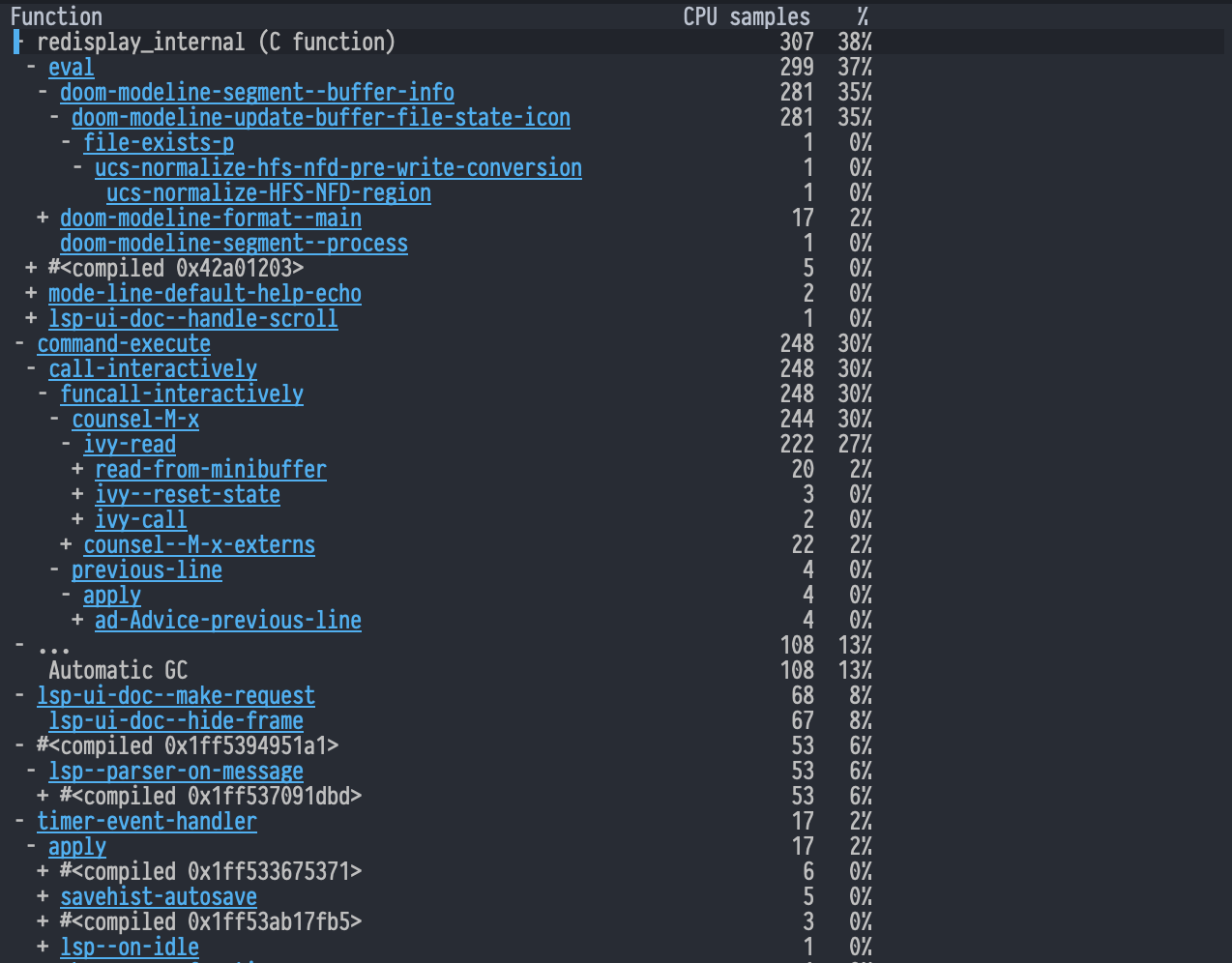Expand ivy--reset-state node
This screenshot has height=963, width=1232.
tap(77, 494)
